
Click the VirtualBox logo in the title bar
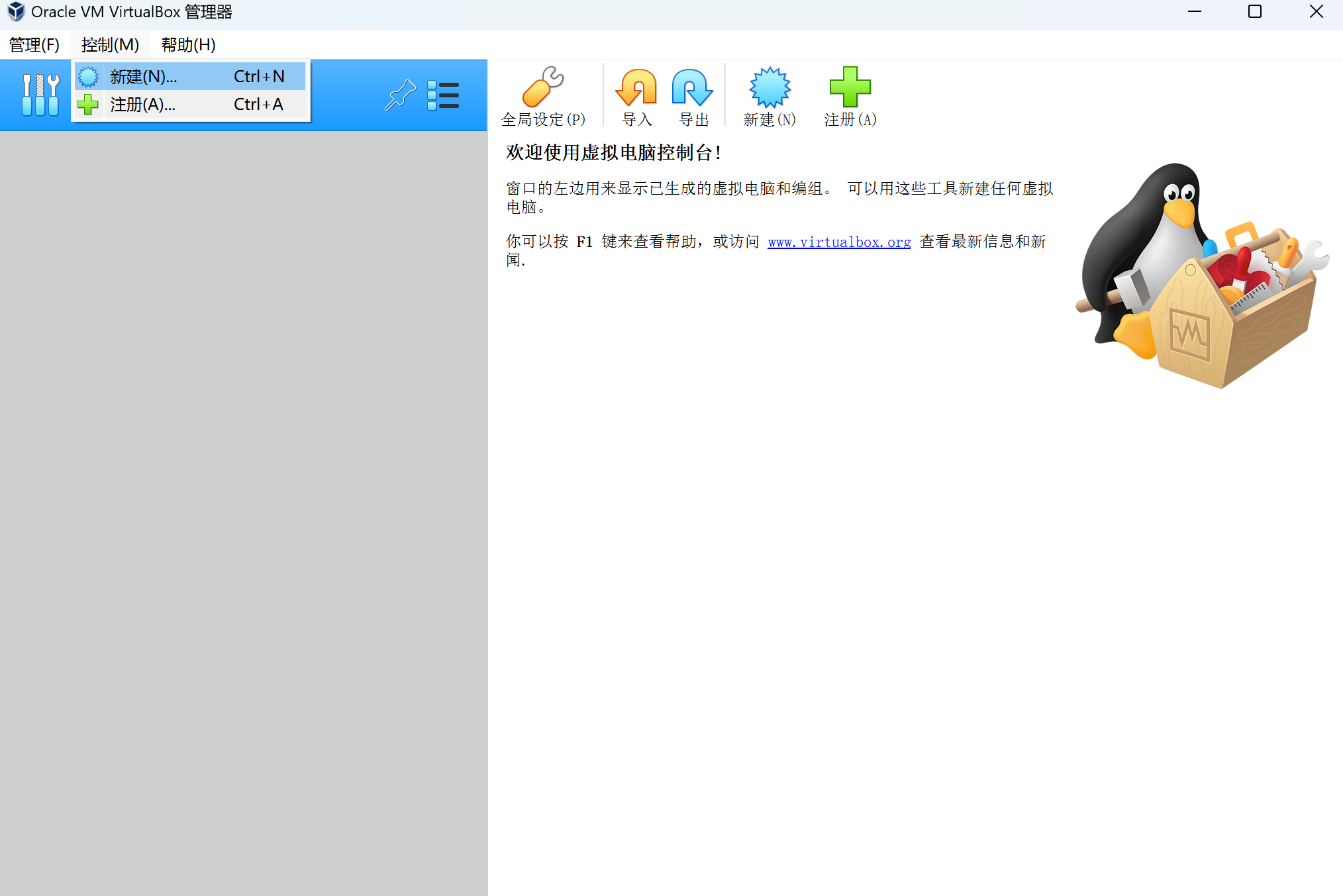click(x=16, y=12)
